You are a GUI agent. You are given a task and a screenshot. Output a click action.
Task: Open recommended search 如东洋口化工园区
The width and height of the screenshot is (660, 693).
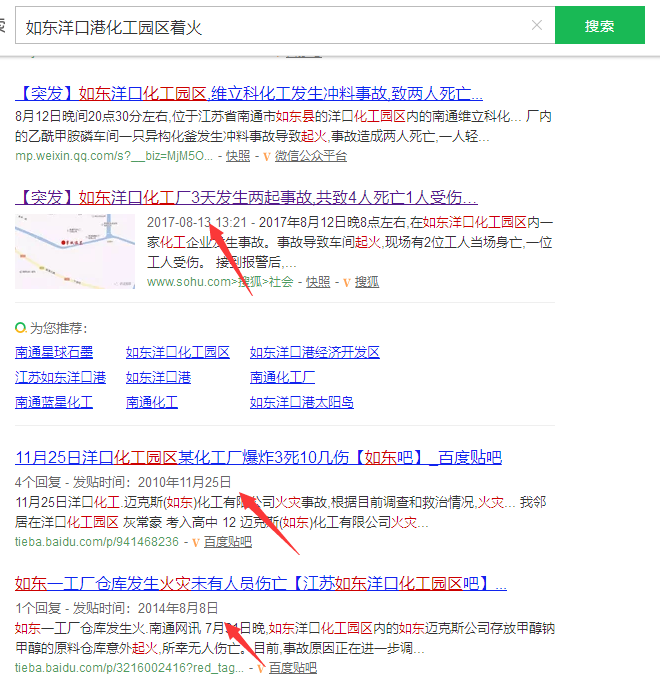(178, 352)
